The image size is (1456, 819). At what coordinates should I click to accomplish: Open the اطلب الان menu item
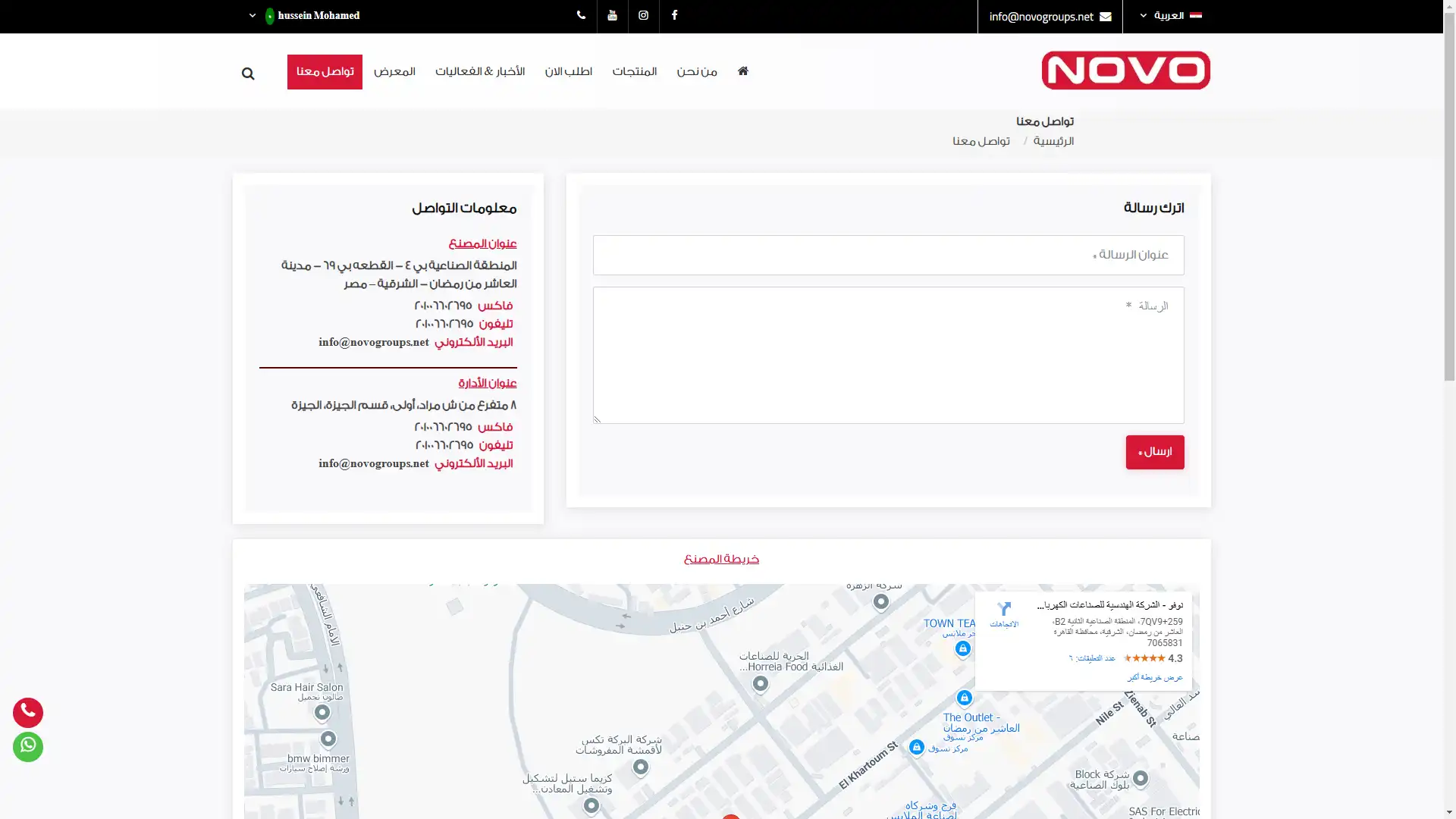pyautogui.click(x=568, y=72)
